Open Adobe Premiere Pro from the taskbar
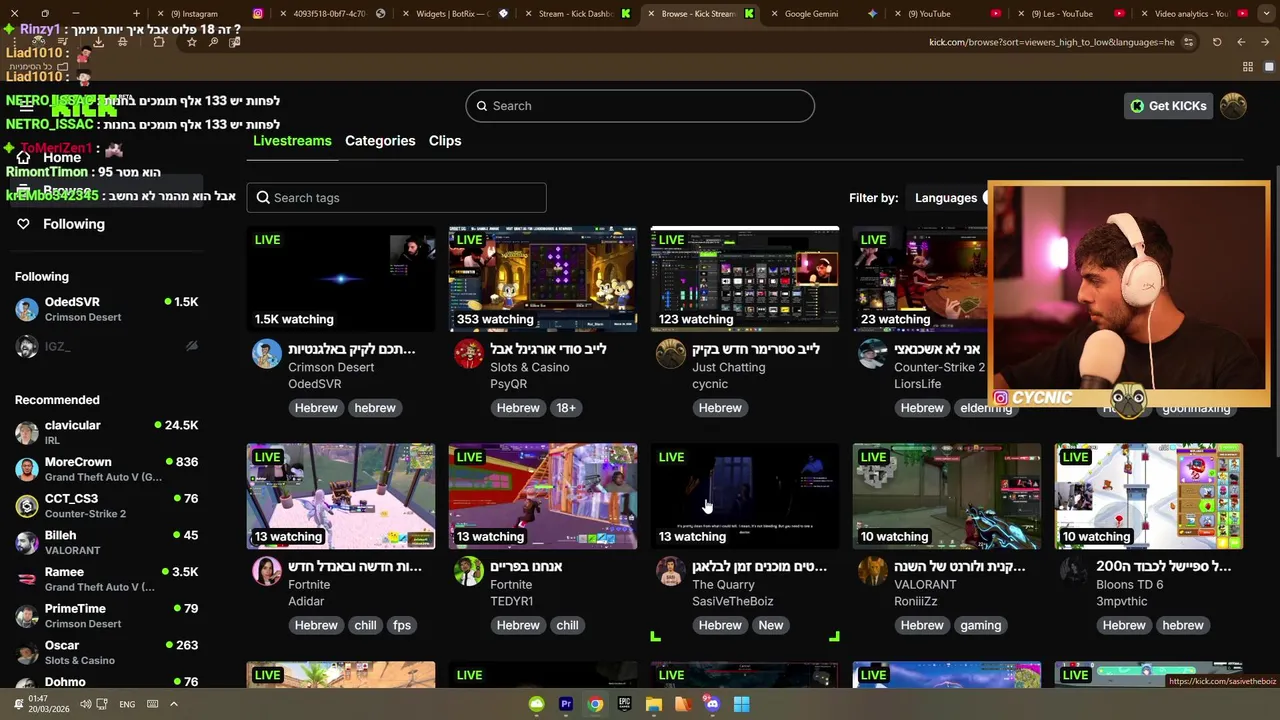This screenshot has width=1280, height=720. click(566, 704)
